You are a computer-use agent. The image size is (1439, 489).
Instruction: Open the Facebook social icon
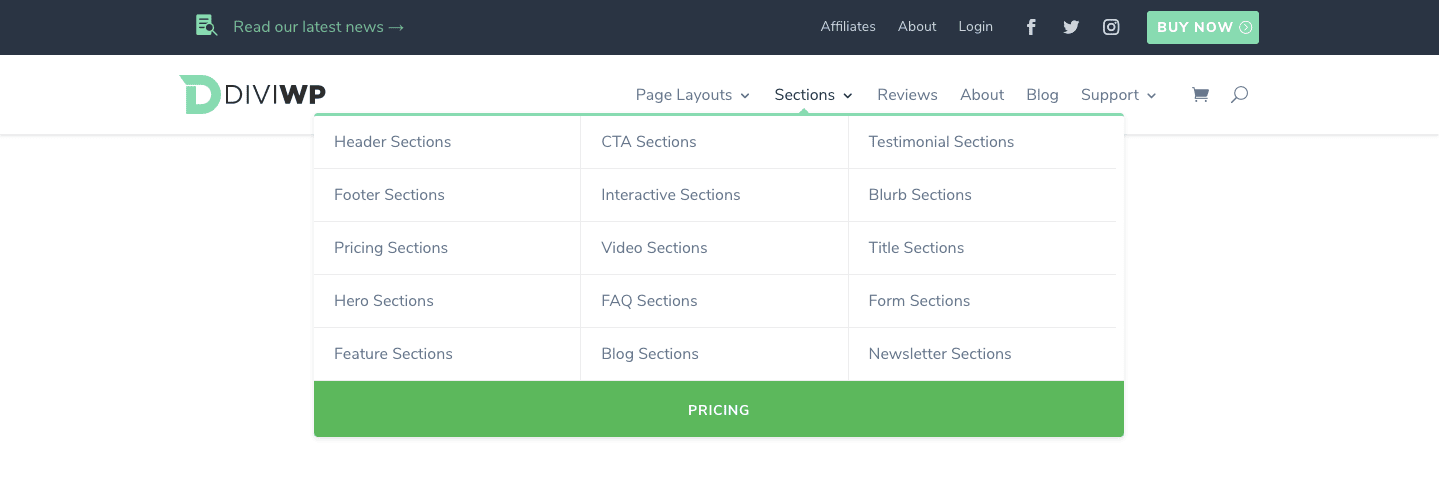pos(1031,27)
